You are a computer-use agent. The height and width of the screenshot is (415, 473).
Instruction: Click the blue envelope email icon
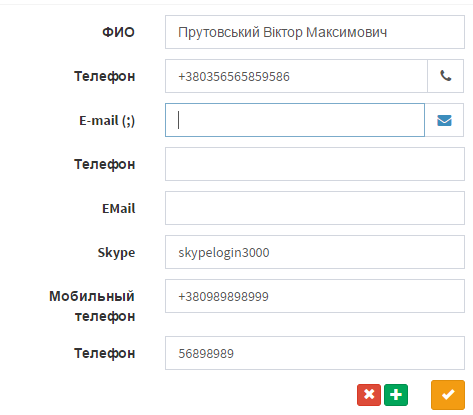444,120
